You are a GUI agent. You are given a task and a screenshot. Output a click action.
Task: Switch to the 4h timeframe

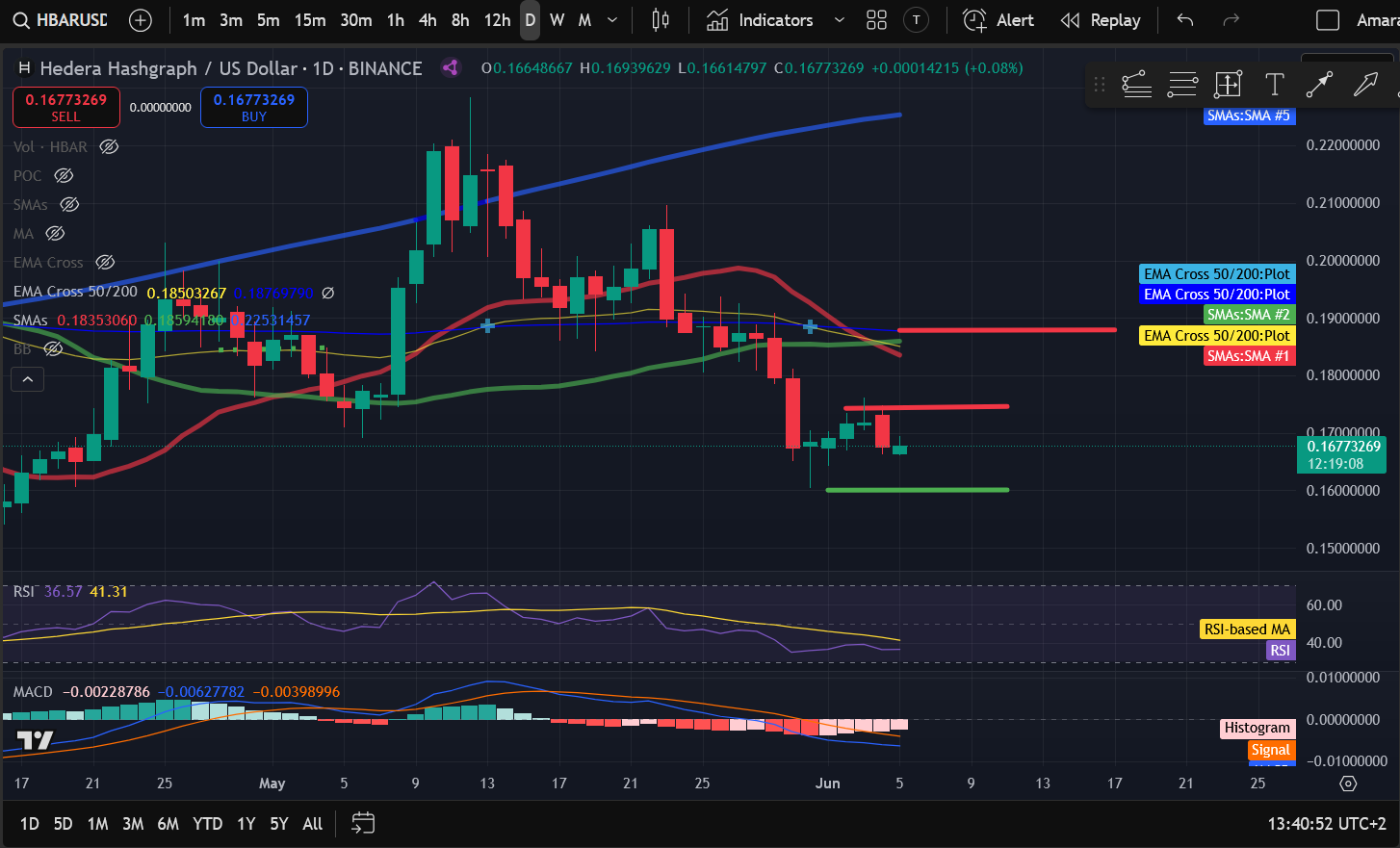point(428,20)
